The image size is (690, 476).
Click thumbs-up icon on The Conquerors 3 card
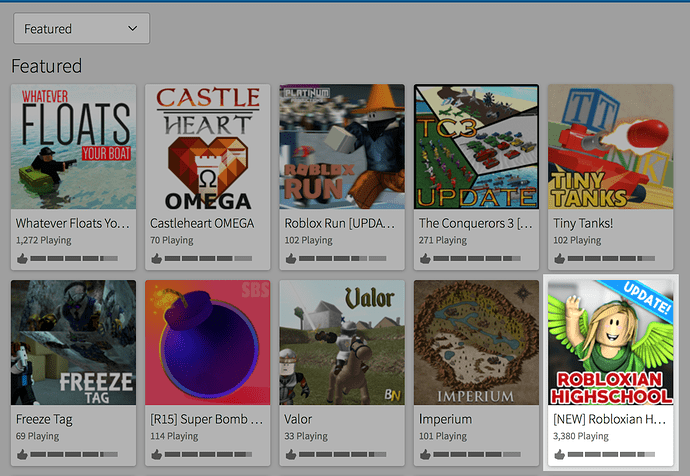click(x=425, y=258)
